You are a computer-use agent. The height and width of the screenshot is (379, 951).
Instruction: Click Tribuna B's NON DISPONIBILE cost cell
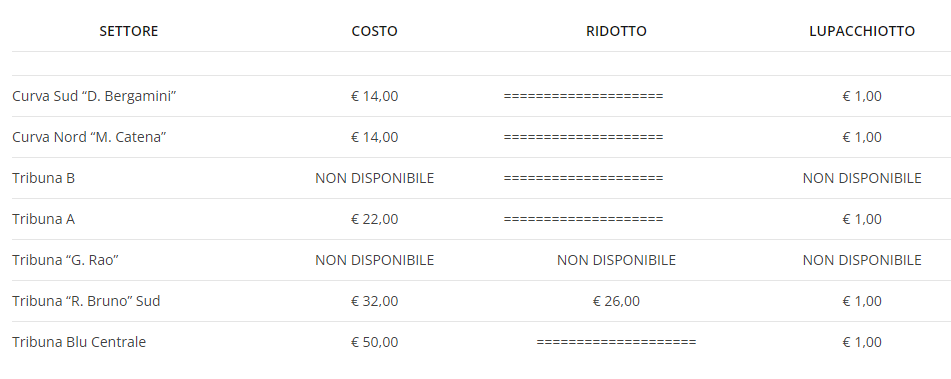point(374,178)
